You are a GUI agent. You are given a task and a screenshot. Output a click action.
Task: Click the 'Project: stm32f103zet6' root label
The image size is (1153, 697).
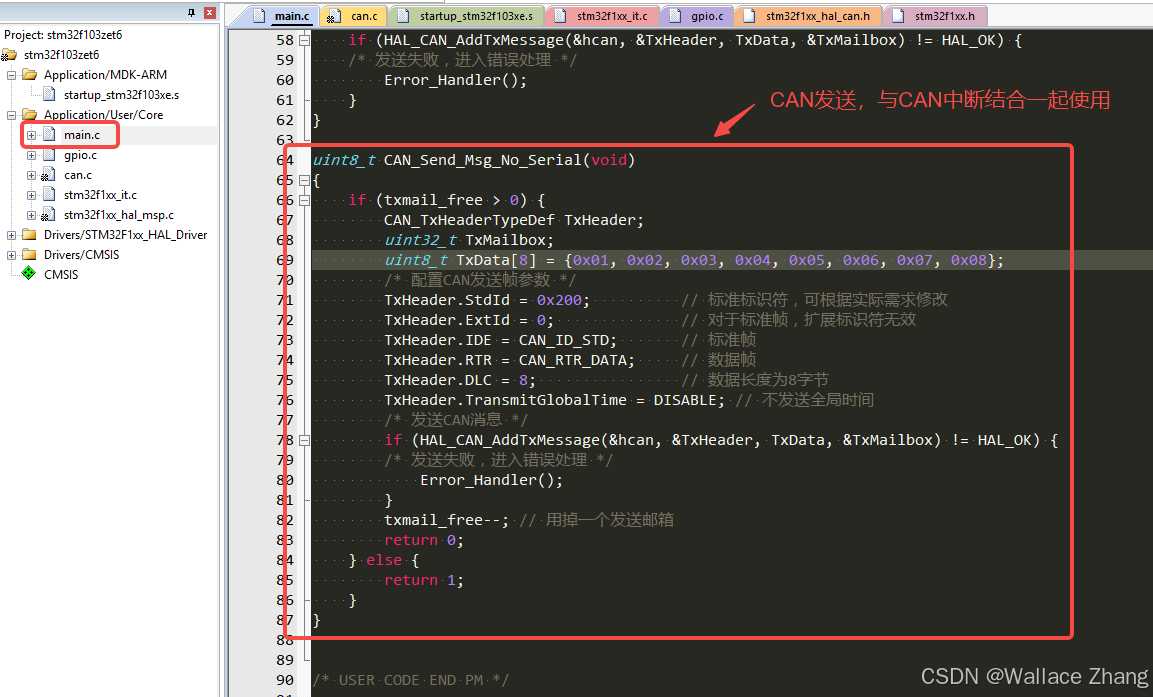63,35
